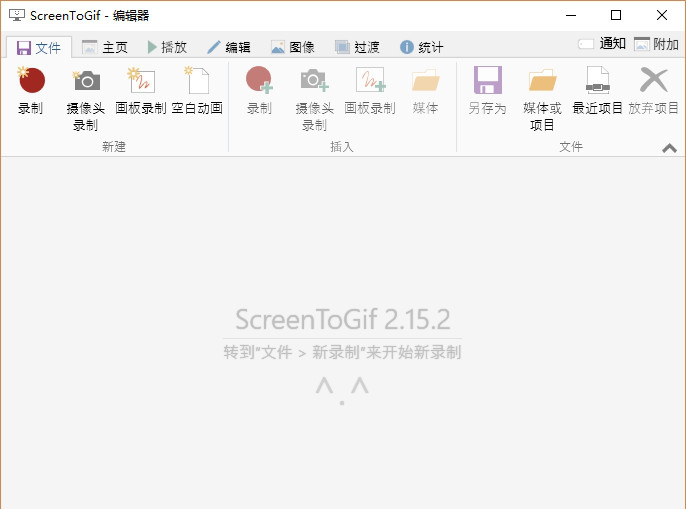Discard the project (放弃项目)
Screen dimensions: 686x529
pos(653,91)
